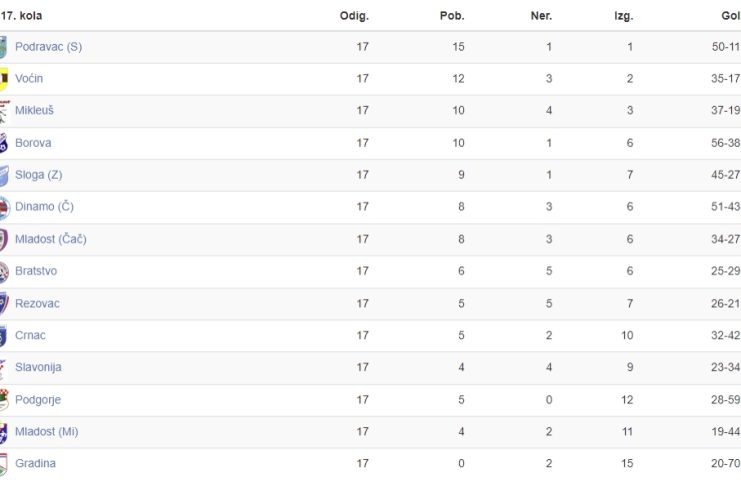
Task: Open the Mladost (Mi) team link
Action: tap(46, 432)
